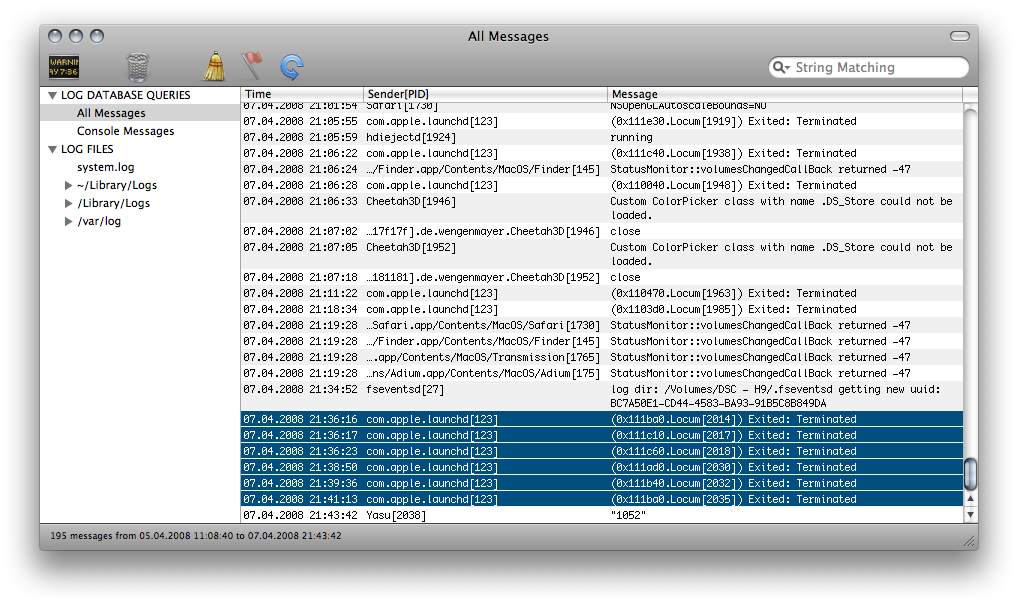Open the search magnifier options dropdown
The width and height of the screenshot is (1018, 605).
(781, 68)
